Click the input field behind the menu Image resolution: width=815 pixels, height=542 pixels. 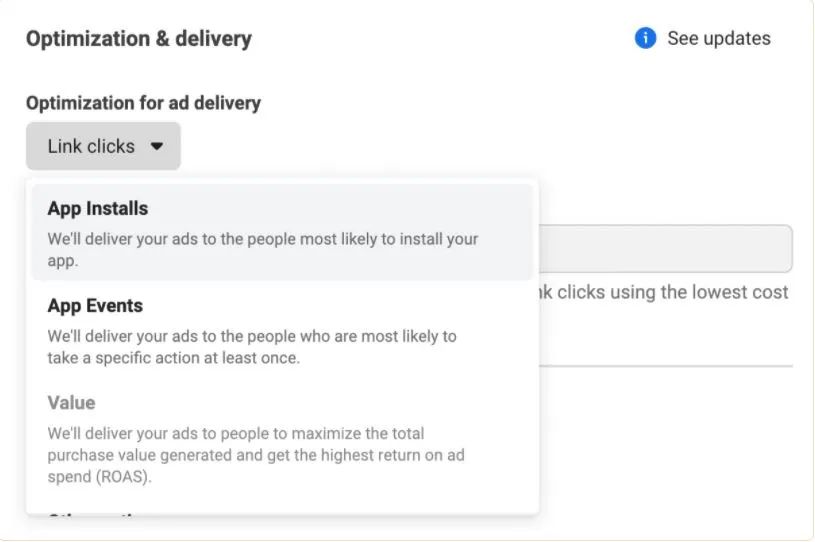[665, 249]
